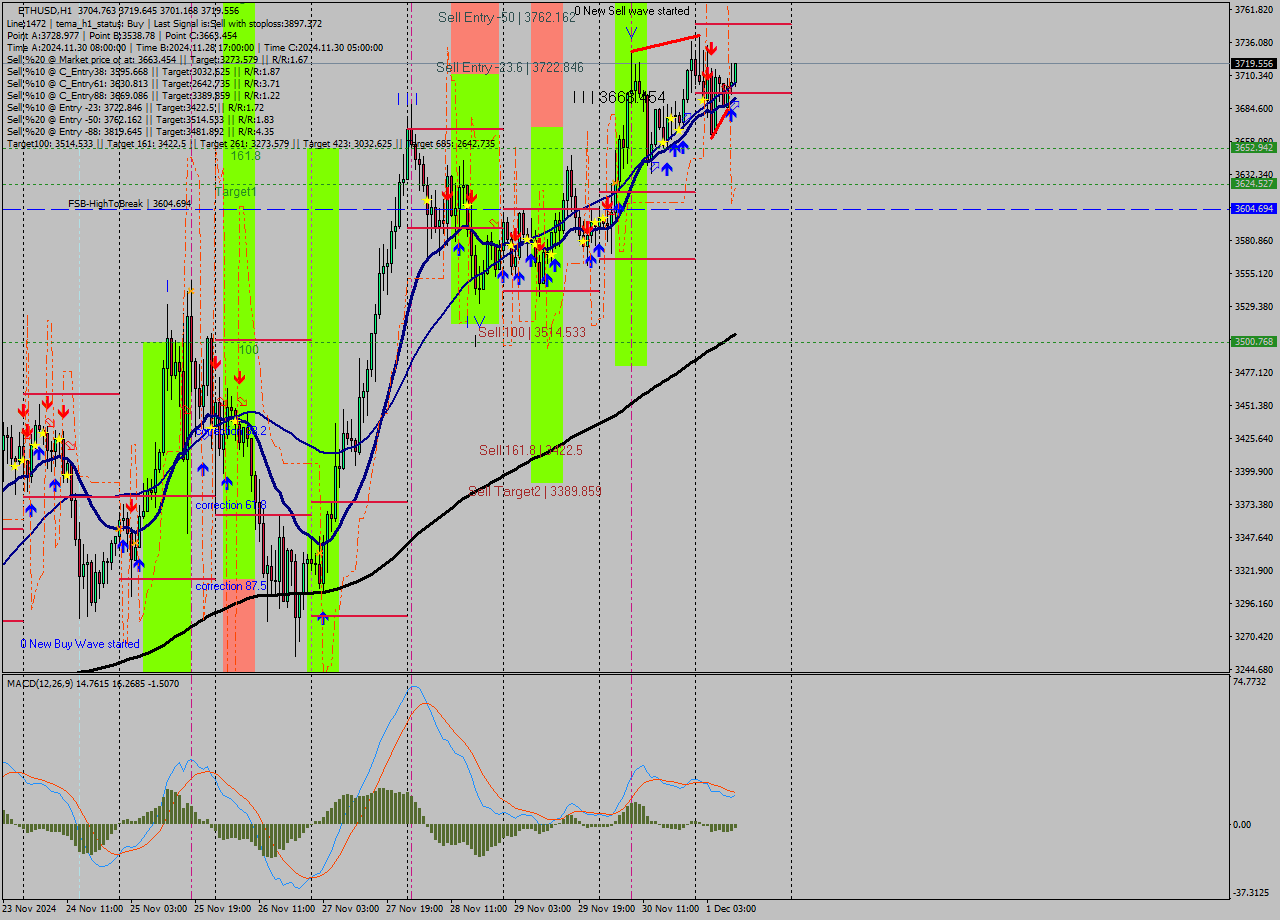Screen dimensions: 1280x920
Task: Select the 'Sell %20 @ Market price' line
Action: click(157, 59)
